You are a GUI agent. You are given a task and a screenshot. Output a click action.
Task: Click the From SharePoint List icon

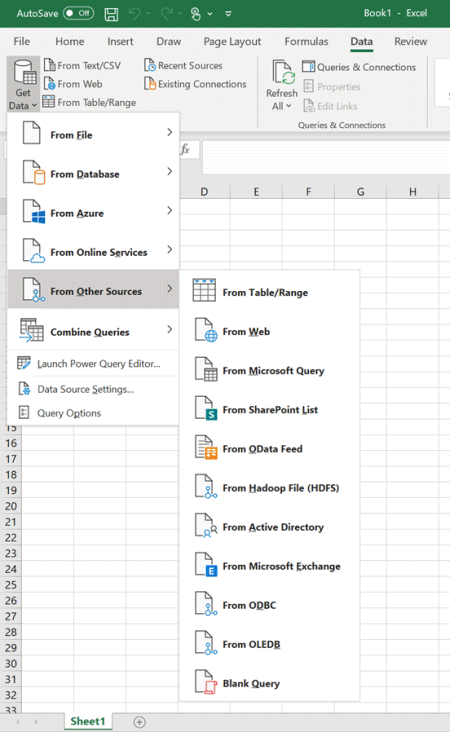[x=206, y=408]
